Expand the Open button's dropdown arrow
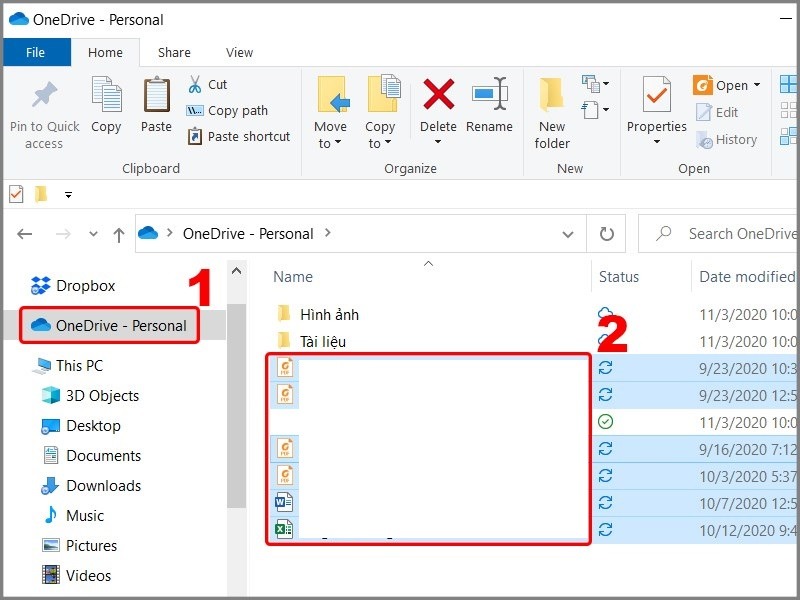The image size is (800, 600). [757, 85]
